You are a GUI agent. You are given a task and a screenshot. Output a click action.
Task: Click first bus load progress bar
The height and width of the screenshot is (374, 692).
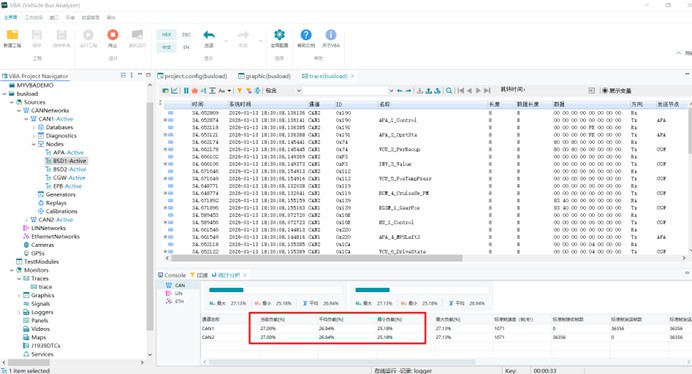click(276, 290)
